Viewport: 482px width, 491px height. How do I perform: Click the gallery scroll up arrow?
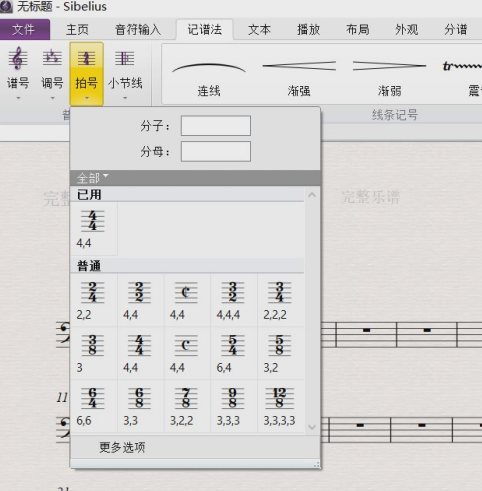[312, 195]
